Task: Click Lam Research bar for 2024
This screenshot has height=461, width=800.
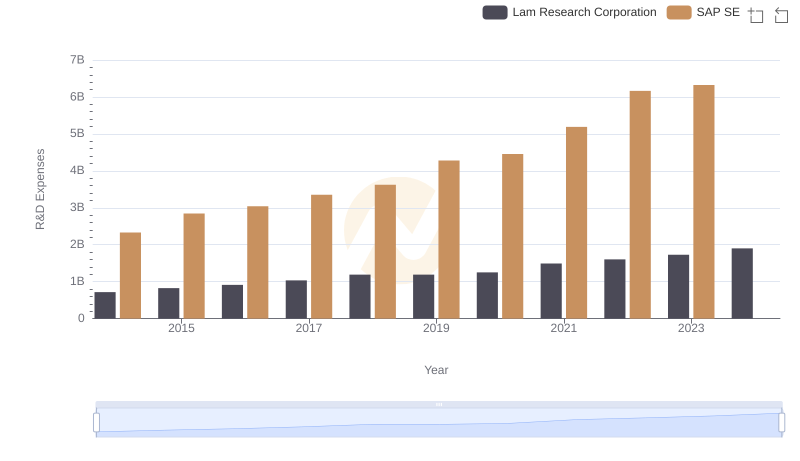Action: coord(742,284)
